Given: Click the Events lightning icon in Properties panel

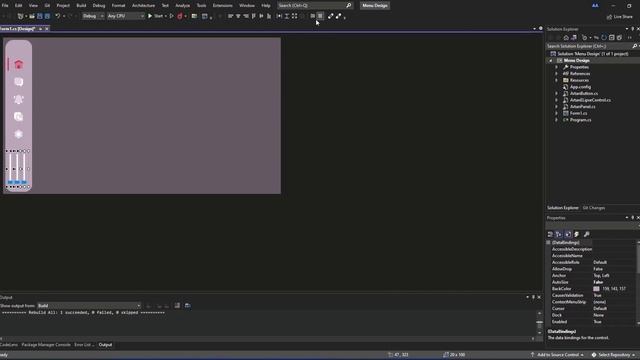Looking at the screenshot, I should click(x=577, y=234).
